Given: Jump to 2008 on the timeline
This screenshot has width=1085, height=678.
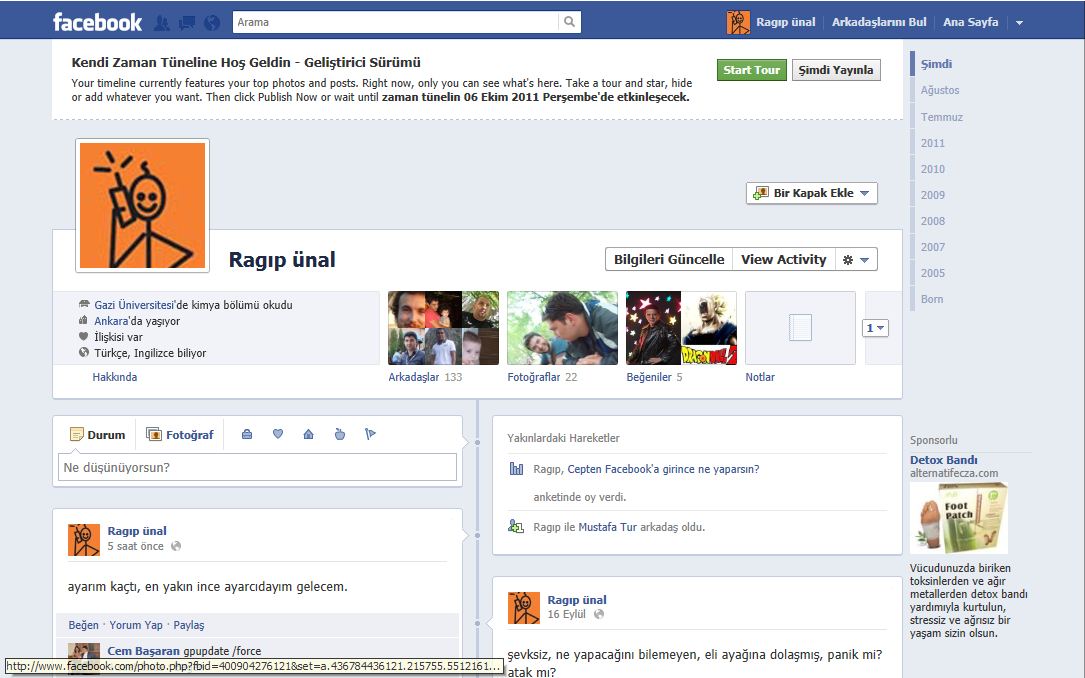Looking at the screenshot, I should coord(933,221).
